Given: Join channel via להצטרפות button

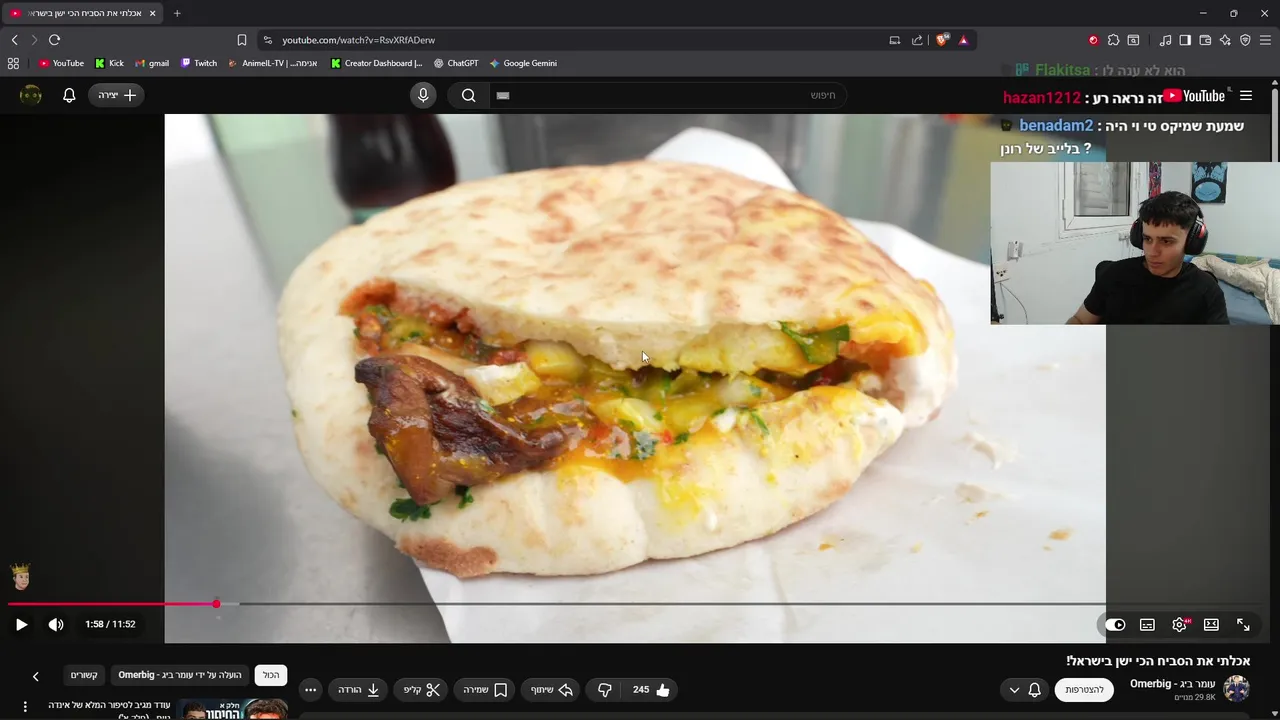Looking at the screenshot, I should pos(1084,689).
